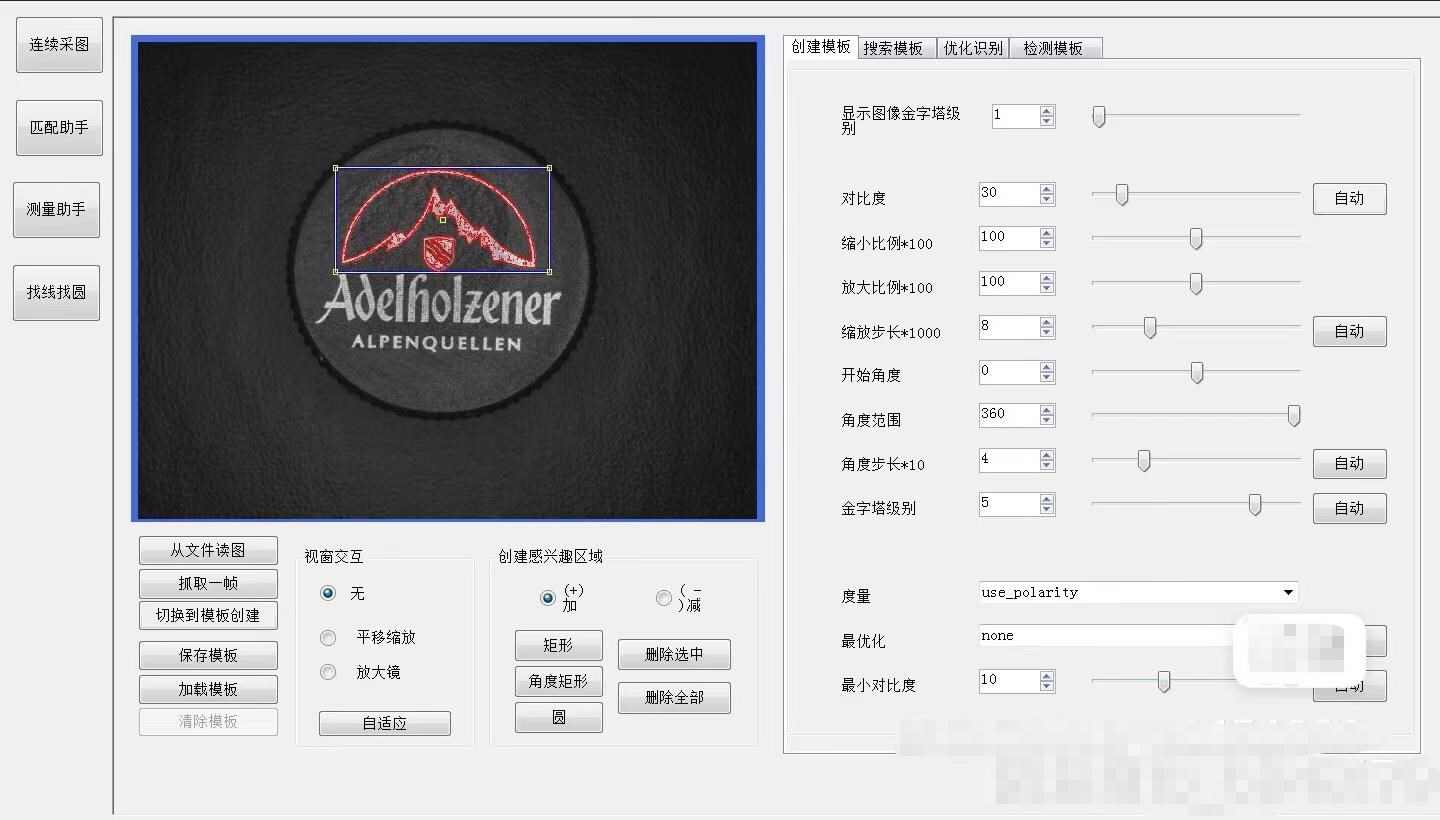Click the 缩小比例*100 slider handle
This screenshot has height=820, width=1440.
[1196, 238]
